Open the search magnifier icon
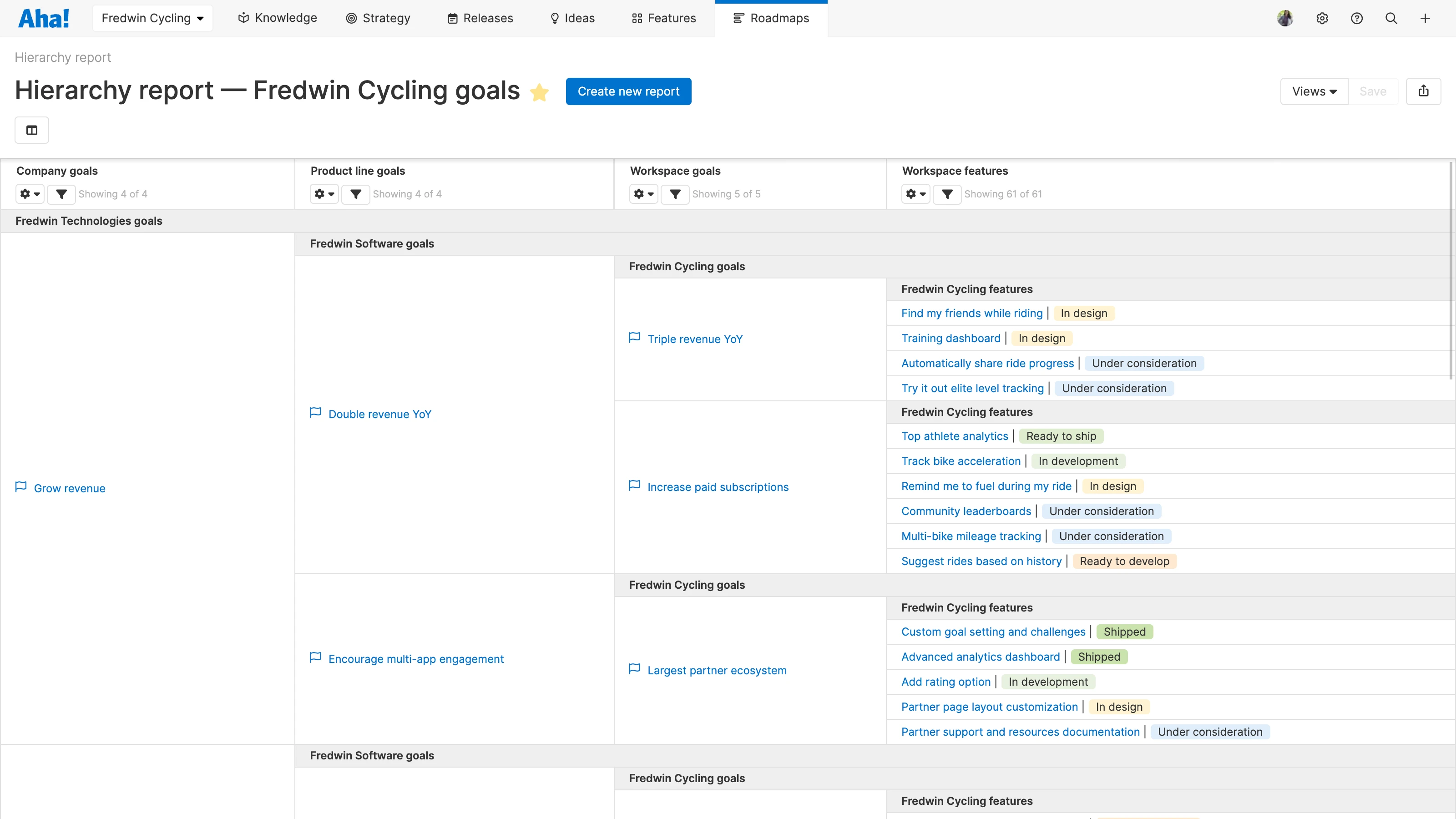 (x=1391, y=18)
